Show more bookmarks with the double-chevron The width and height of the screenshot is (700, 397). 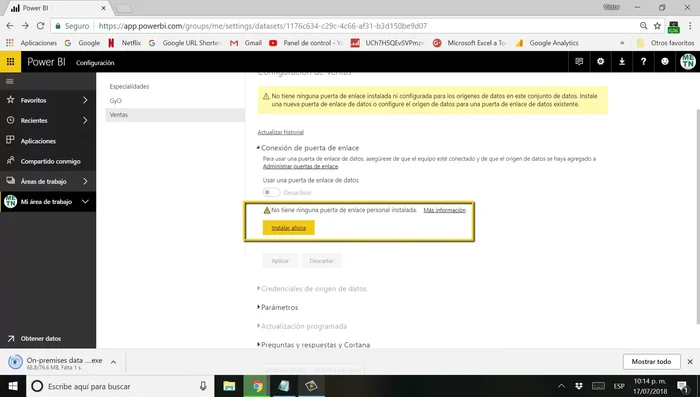pyautogui.click(x=622, y=43)
